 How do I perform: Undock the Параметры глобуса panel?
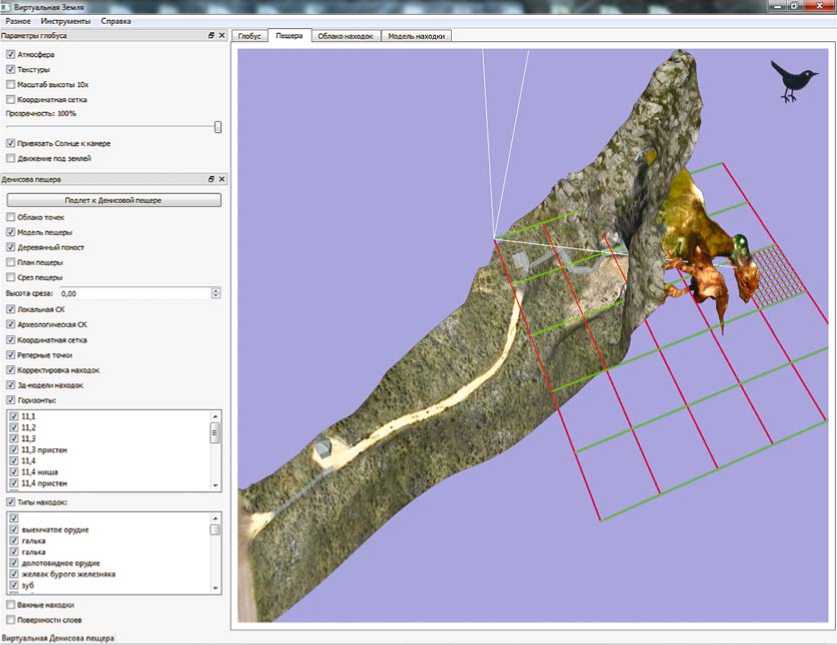[x=211, y=35]
